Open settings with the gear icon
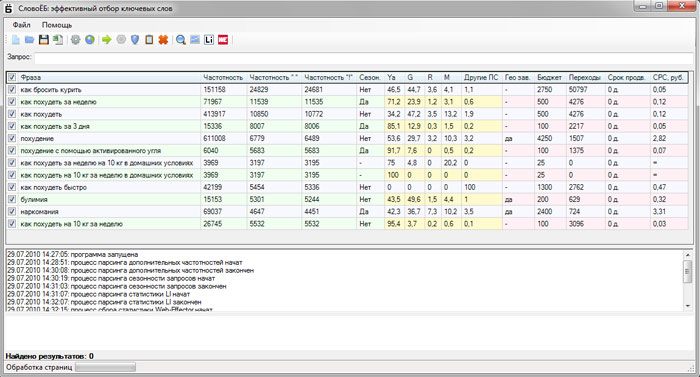Viewport: 700px width, 377px height. tap(75, 40)
